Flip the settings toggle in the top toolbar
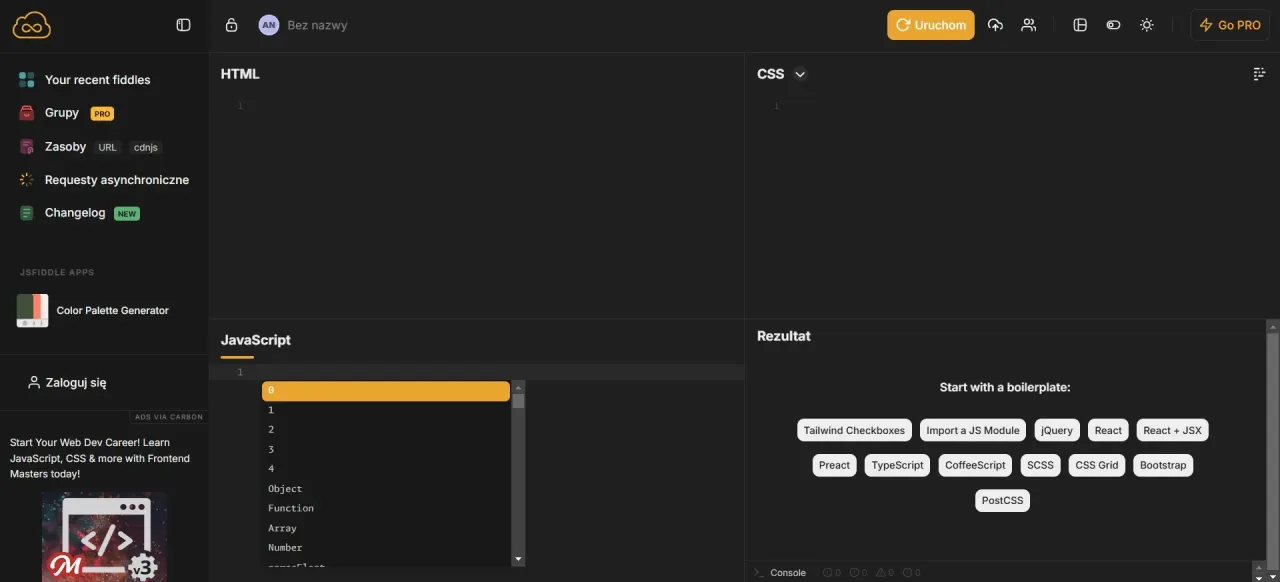 1113,24
